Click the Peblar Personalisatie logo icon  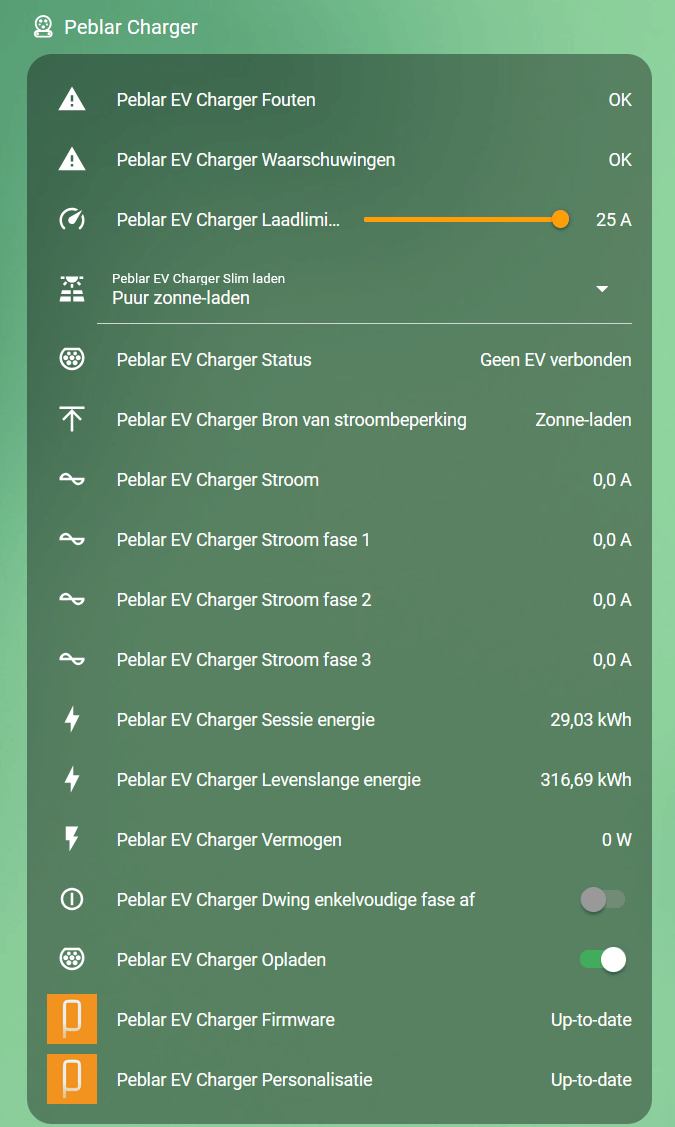[x=72, y=1079]
